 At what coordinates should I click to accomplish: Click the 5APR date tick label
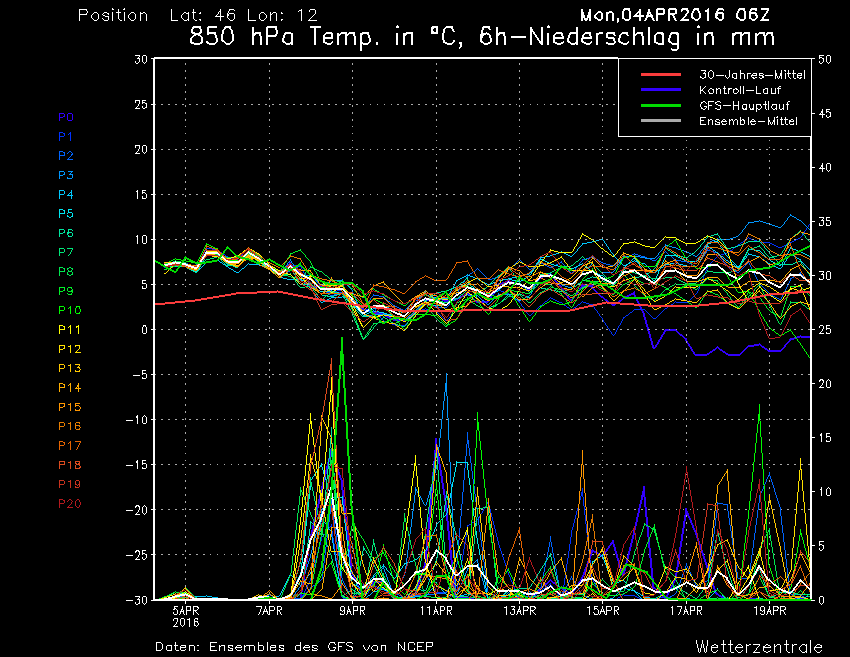[x=185, y=609]
